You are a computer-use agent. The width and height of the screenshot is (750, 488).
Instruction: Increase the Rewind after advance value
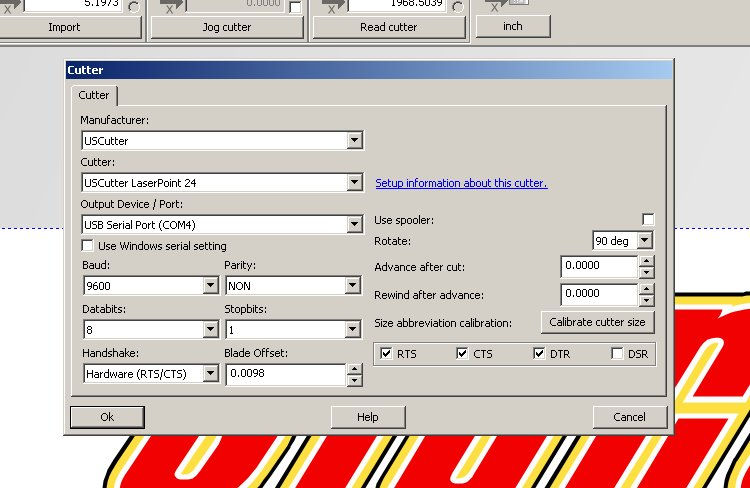click(646, 289)
